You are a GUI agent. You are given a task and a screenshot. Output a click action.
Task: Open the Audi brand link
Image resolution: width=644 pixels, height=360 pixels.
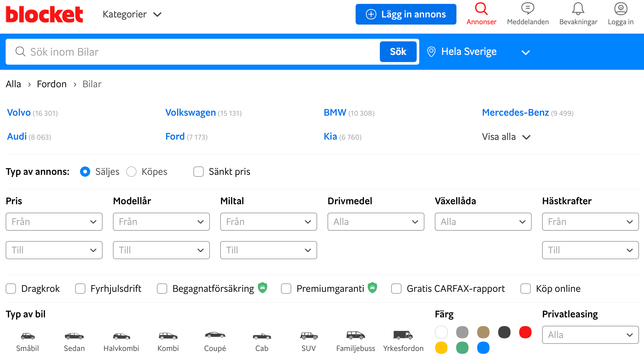coord(17,136)
